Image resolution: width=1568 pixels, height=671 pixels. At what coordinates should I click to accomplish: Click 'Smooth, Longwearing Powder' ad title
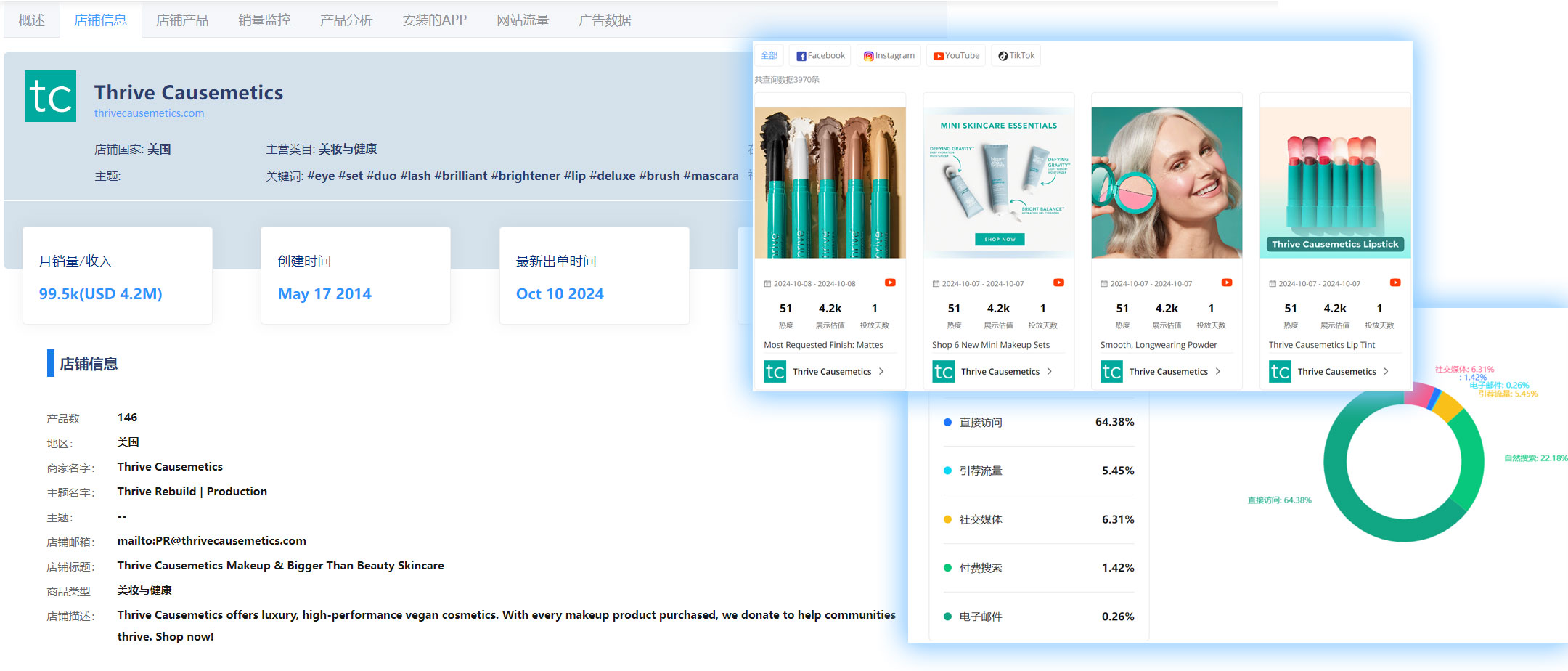[1159, 345]
